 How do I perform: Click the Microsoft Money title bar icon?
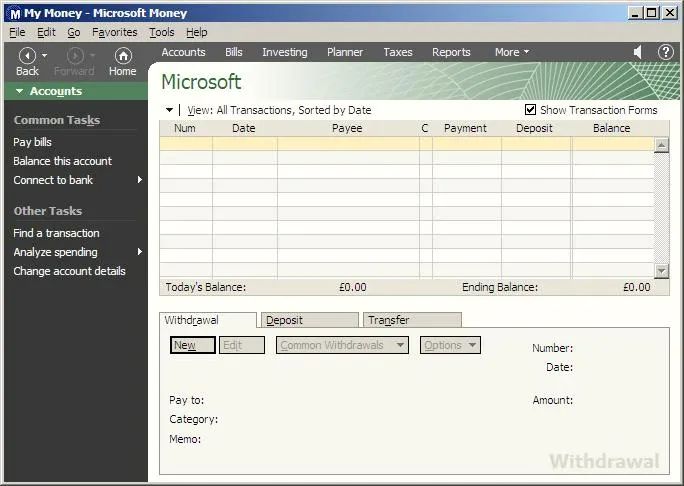13,13
